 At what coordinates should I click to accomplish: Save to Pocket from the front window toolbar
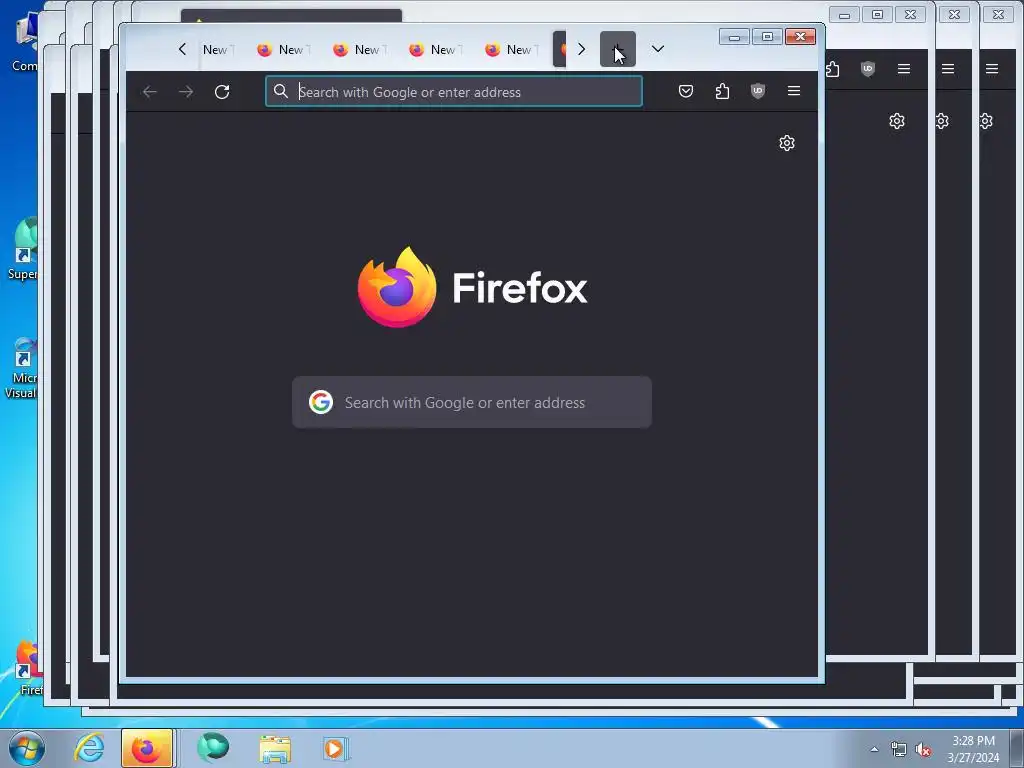point(686,91)
